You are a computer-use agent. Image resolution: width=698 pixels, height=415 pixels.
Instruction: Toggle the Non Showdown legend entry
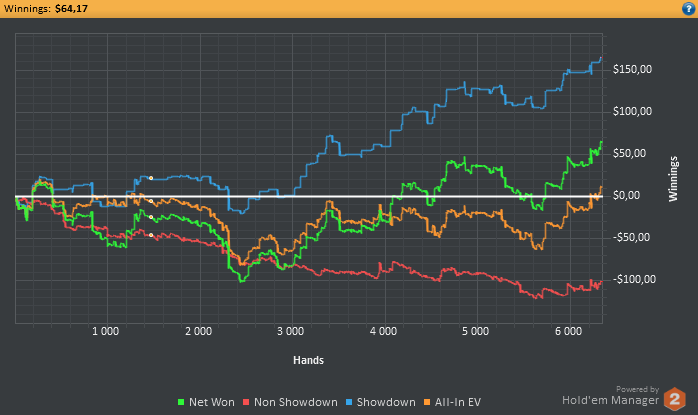(x=290, y=402)
